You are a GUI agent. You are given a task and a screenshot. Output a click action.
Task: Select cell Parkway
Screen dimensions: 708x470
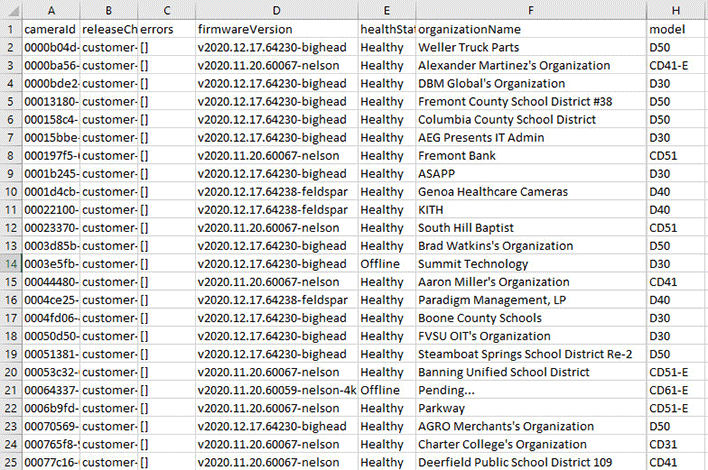(531, 409)
